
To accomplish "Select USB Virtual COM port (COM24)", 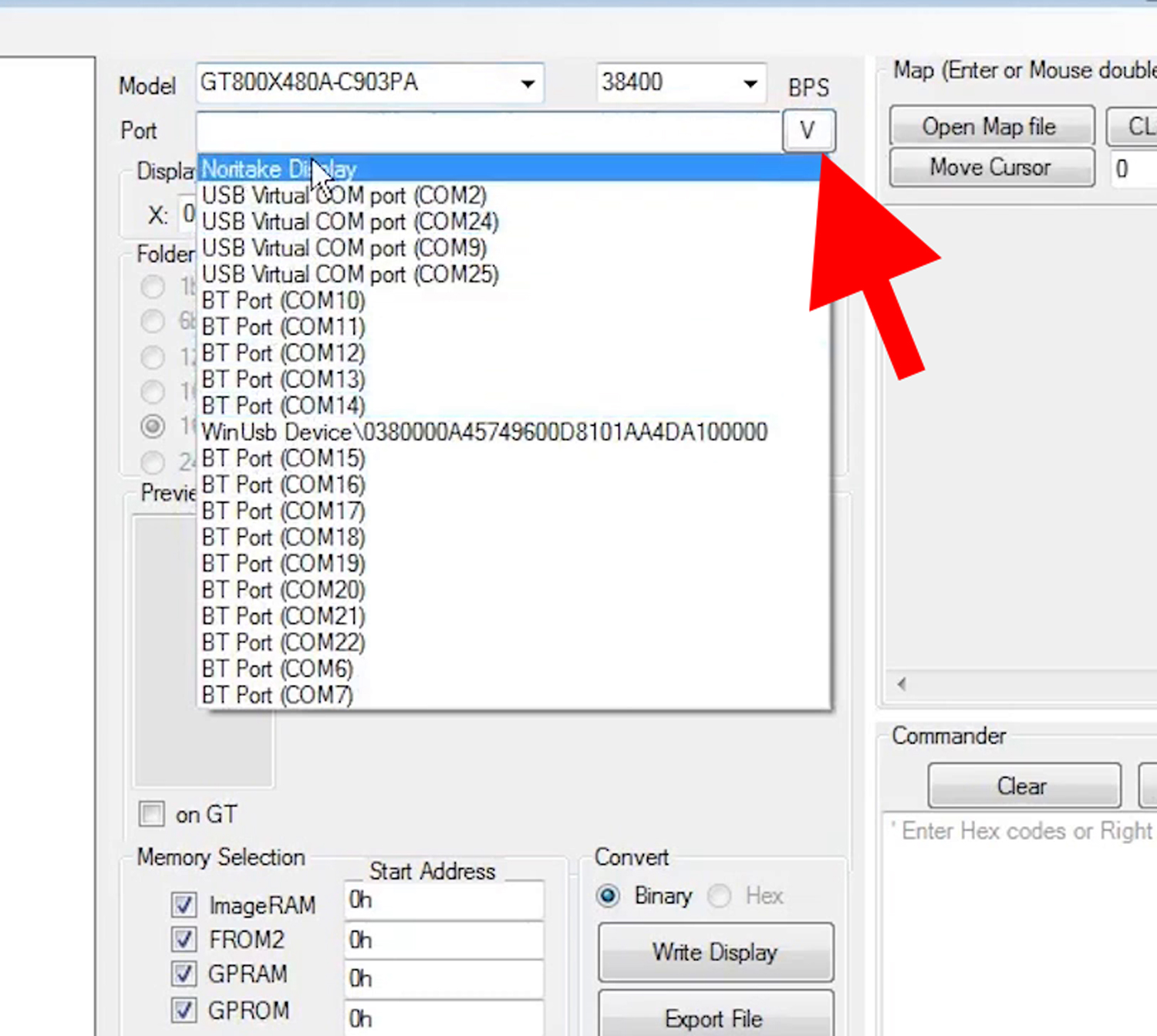I will click(350, 221).
